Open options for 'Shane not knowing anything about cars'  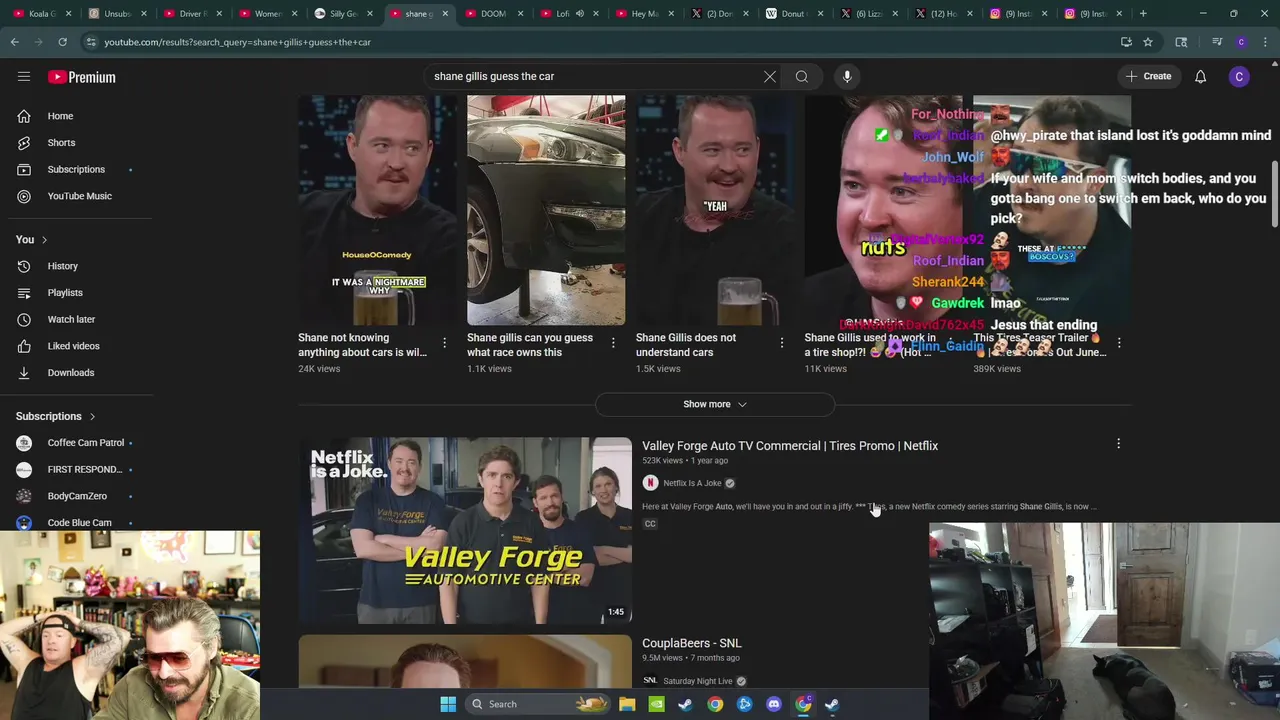coord(444,343)
